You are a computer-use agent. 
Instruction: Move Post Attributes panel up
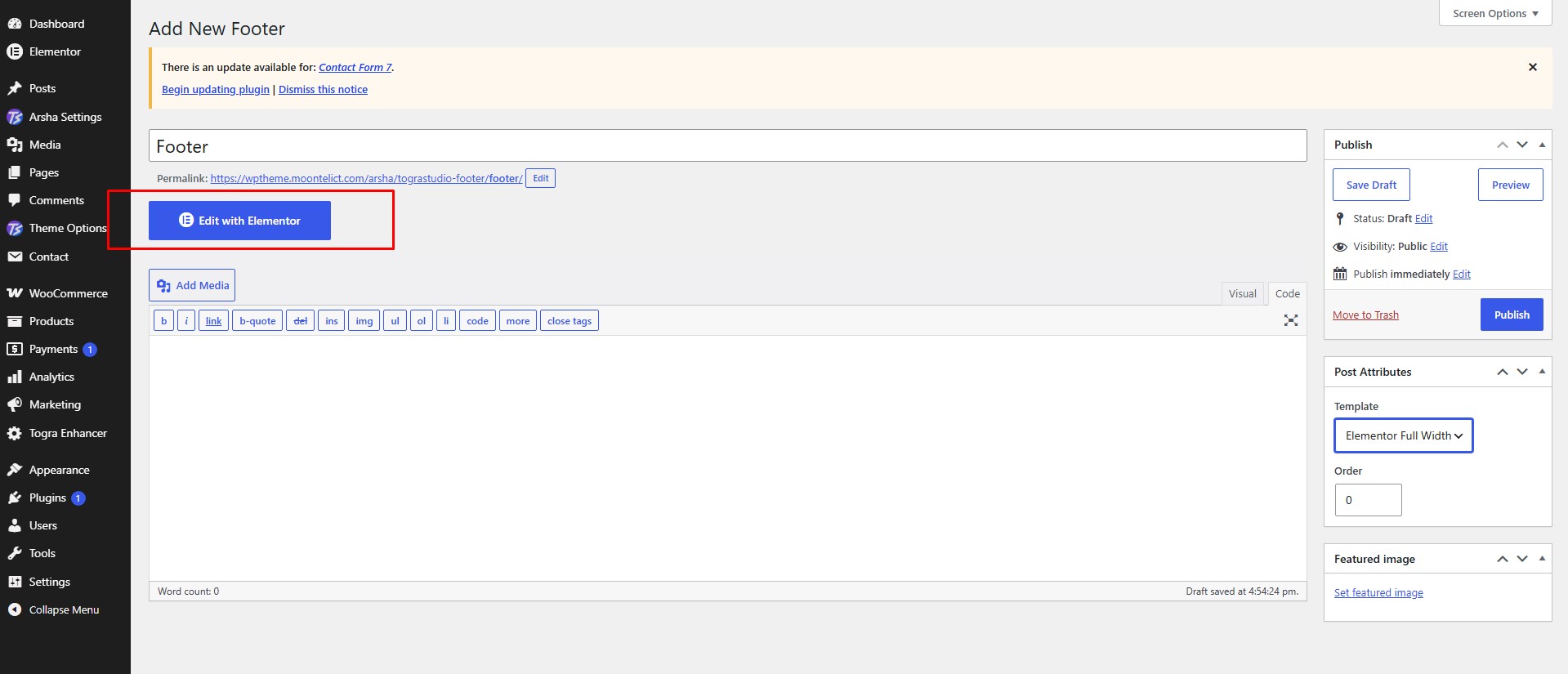[x=1503, y=372]
